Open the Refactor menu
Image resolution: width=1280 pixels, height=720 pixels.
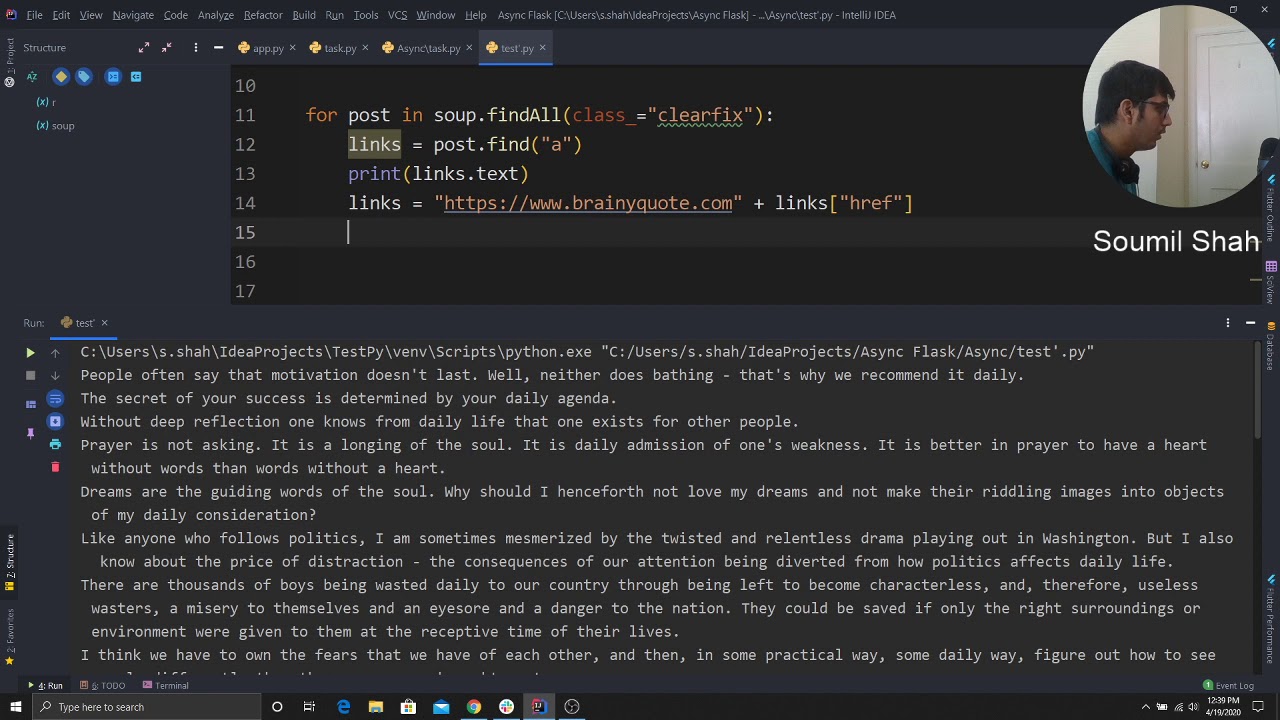tap(263, 15)
